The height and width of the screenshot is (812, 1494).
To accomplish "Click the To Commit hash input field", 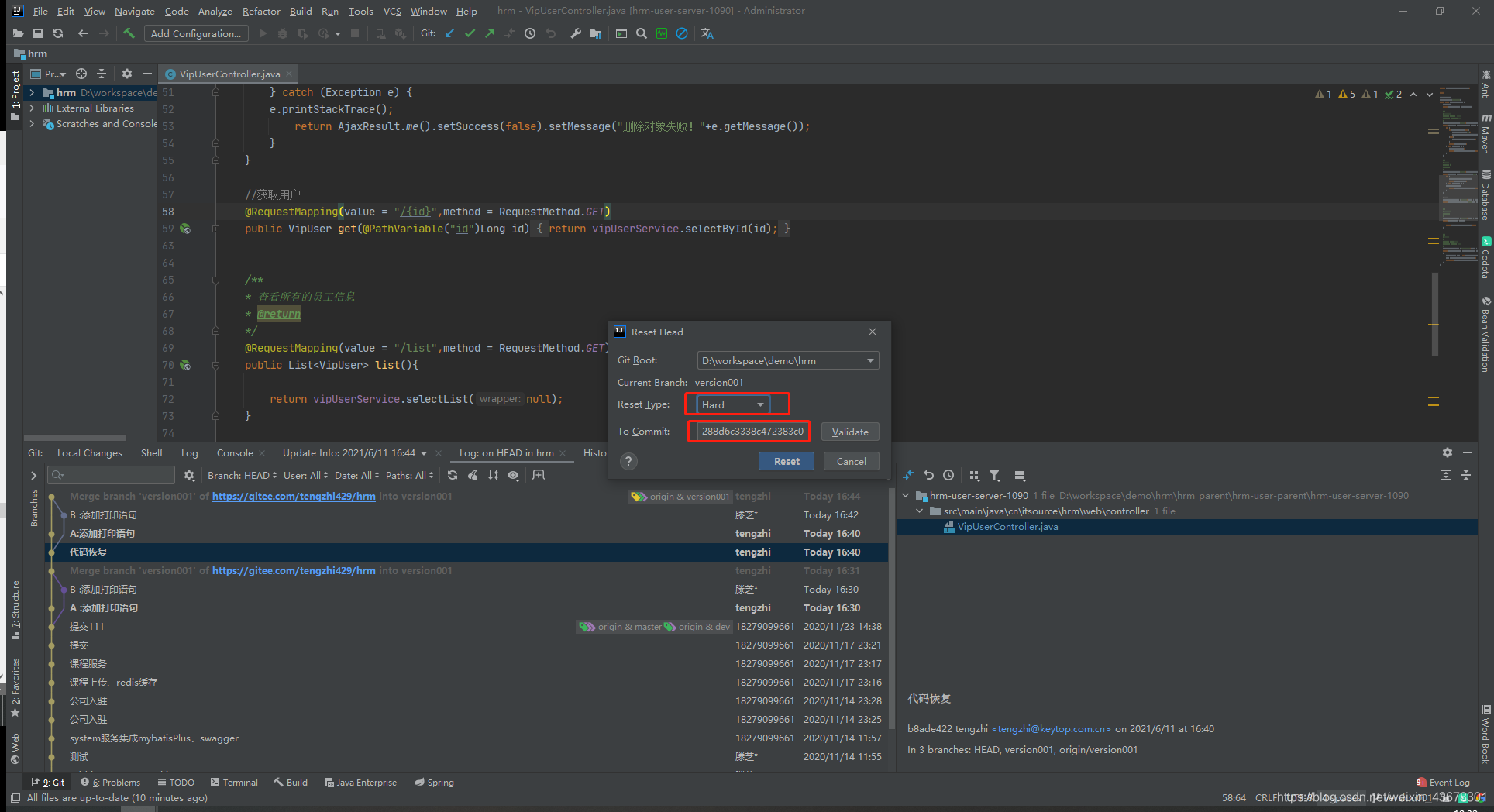I will pyautogui.click(x=751, y=431).
